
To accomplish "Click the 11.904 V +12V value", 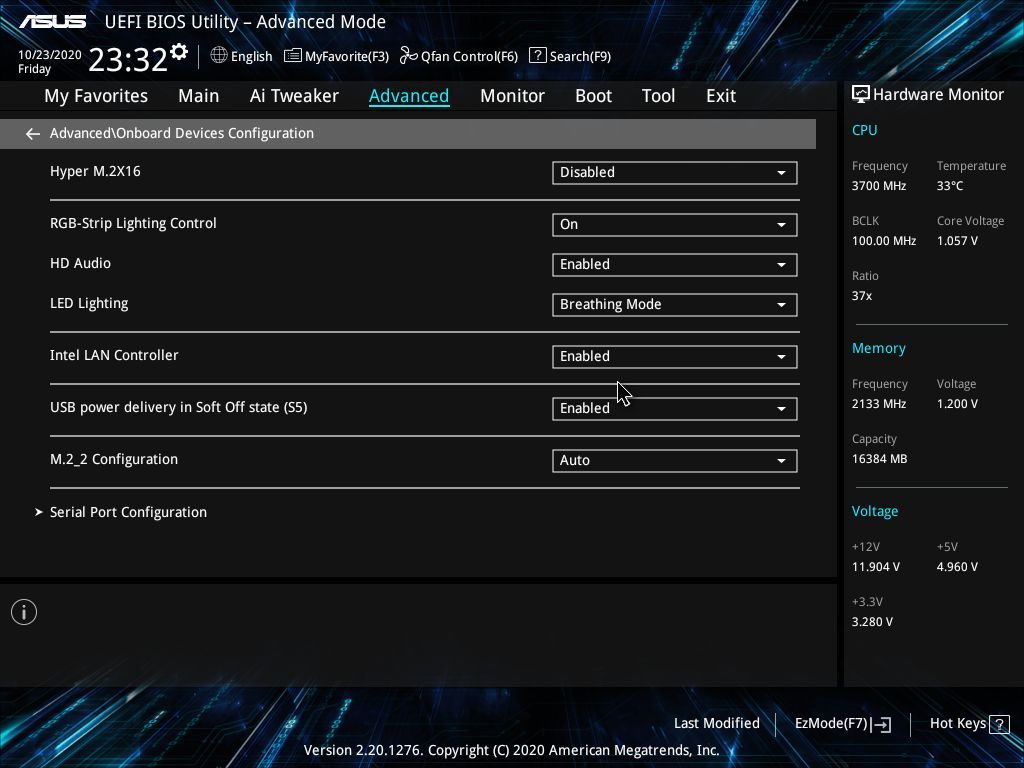I will coord(875,567).
